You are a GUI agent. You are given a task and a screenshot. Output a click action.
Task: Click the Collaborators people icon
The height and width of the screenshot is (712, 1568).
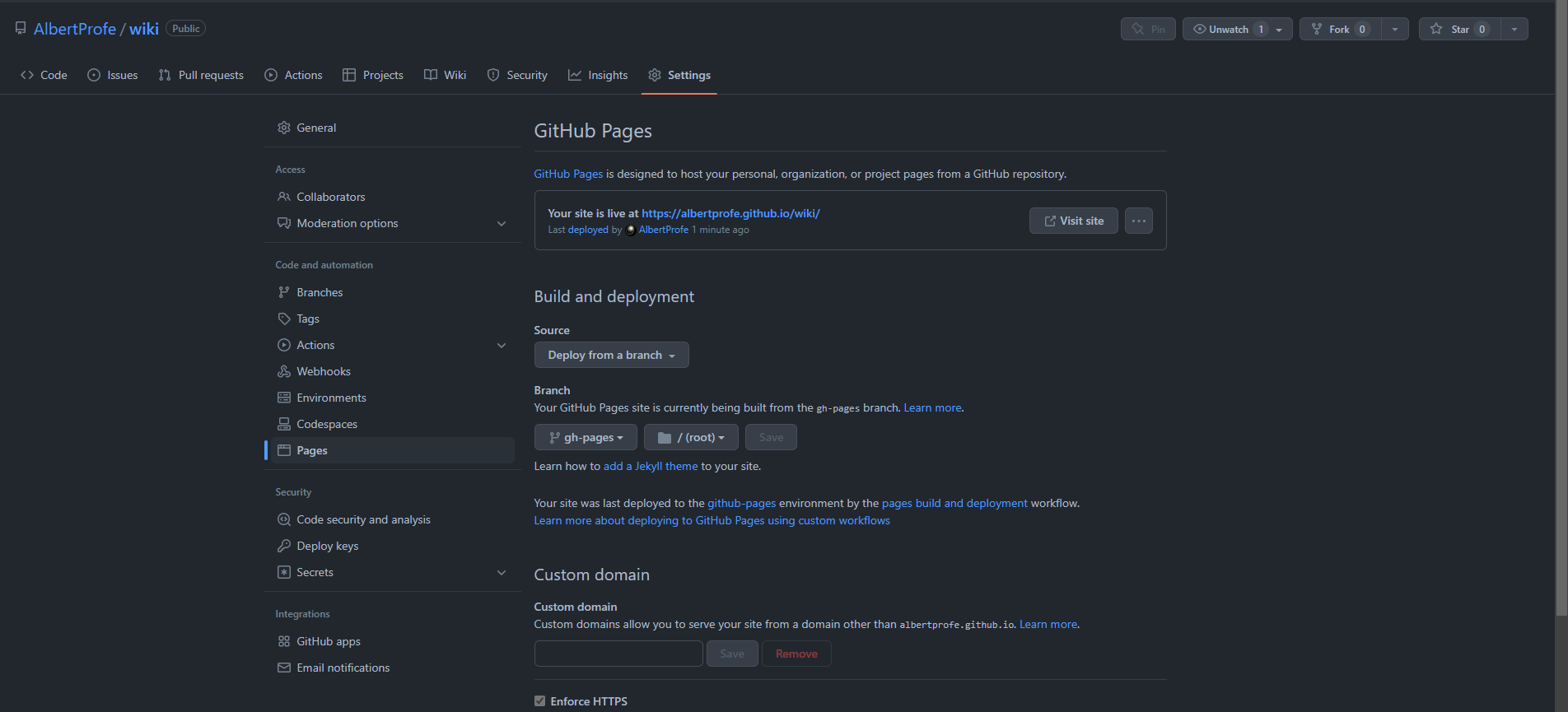[x=284, y=197]
